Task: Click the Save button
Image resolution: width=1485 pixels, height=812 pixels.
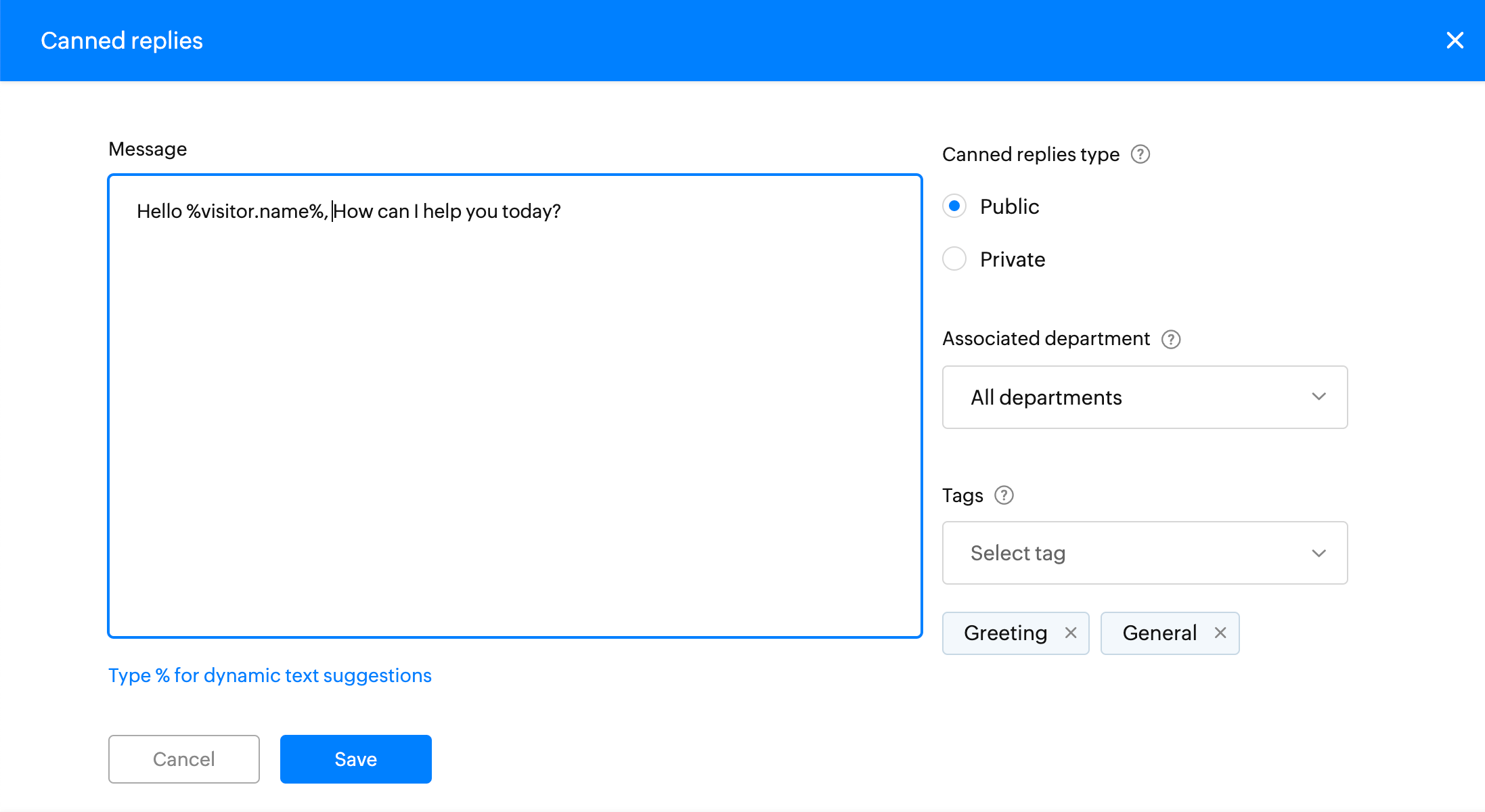Action: pos(355,759)
